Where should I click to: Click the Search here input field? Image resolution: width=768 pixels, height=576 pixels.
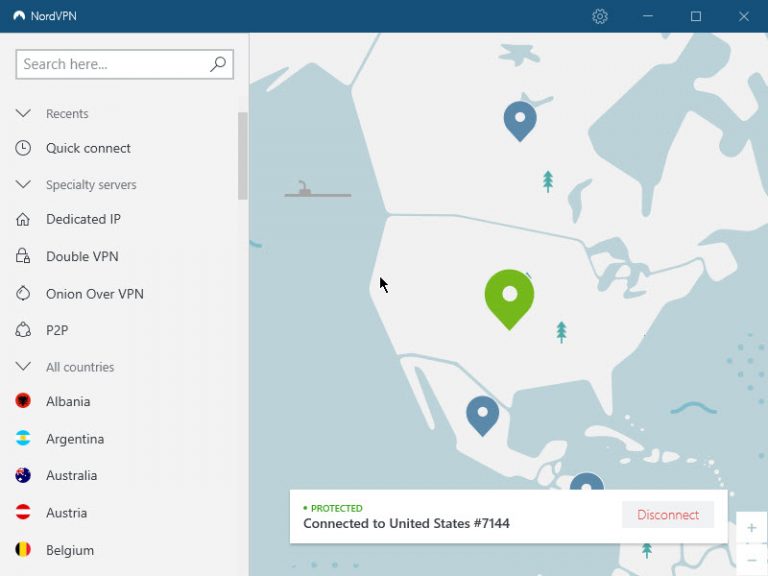coord(110,64)
